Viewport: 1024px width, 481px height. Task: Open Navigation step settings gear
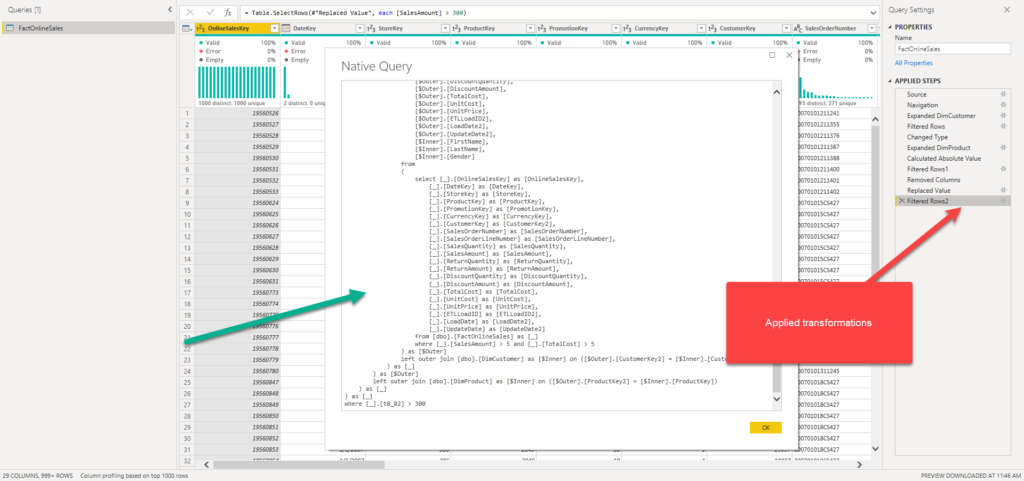pyautogui.click(x=1002, y=105)
